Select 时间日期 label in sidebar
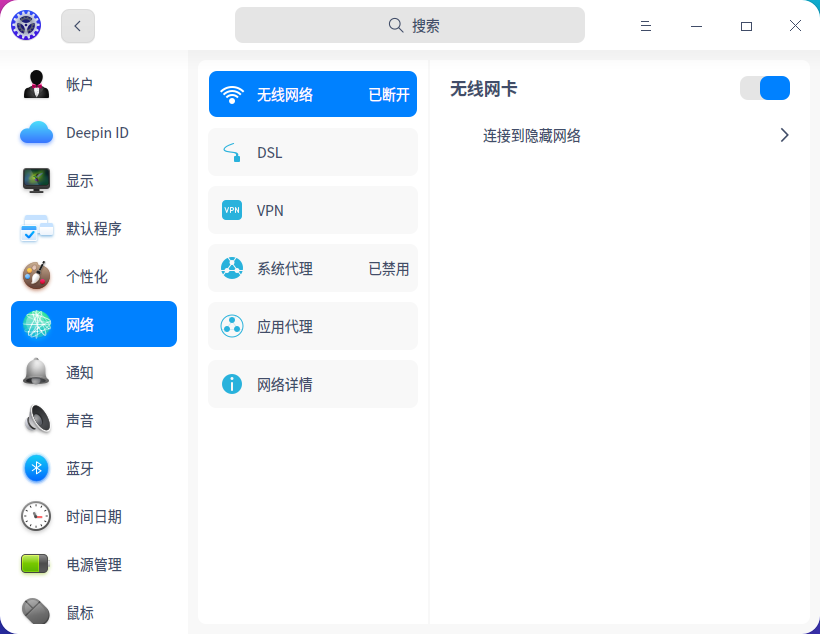The width and height of the screenshot is (820, 634). 94,517
